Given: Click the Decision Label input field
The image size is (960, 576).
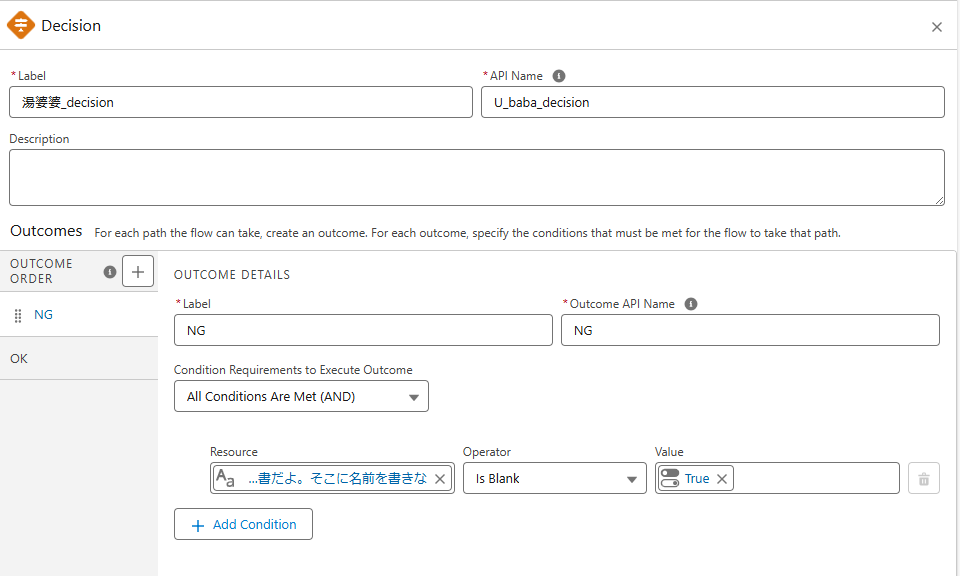Looking at the screenshot, I should click(240, 102).
